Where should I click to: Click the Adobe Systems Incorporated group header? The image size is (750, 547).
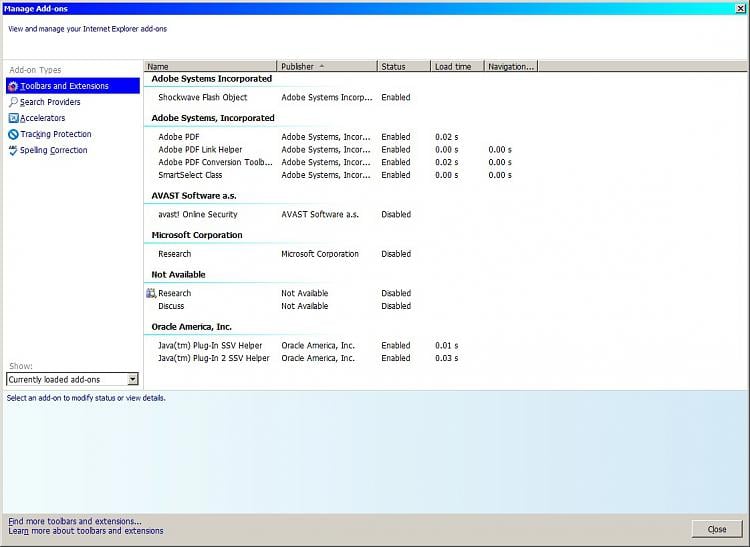(x=211, y=79)
